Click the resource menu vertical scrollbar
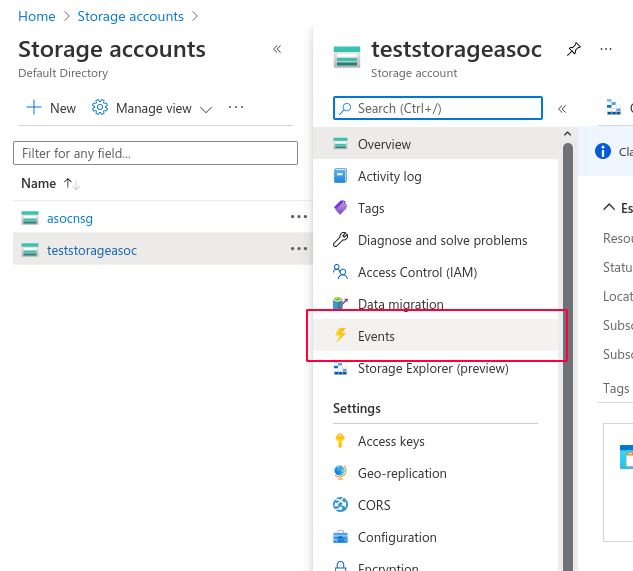This screenshot has width=633, height=571. tap(568, 357)
